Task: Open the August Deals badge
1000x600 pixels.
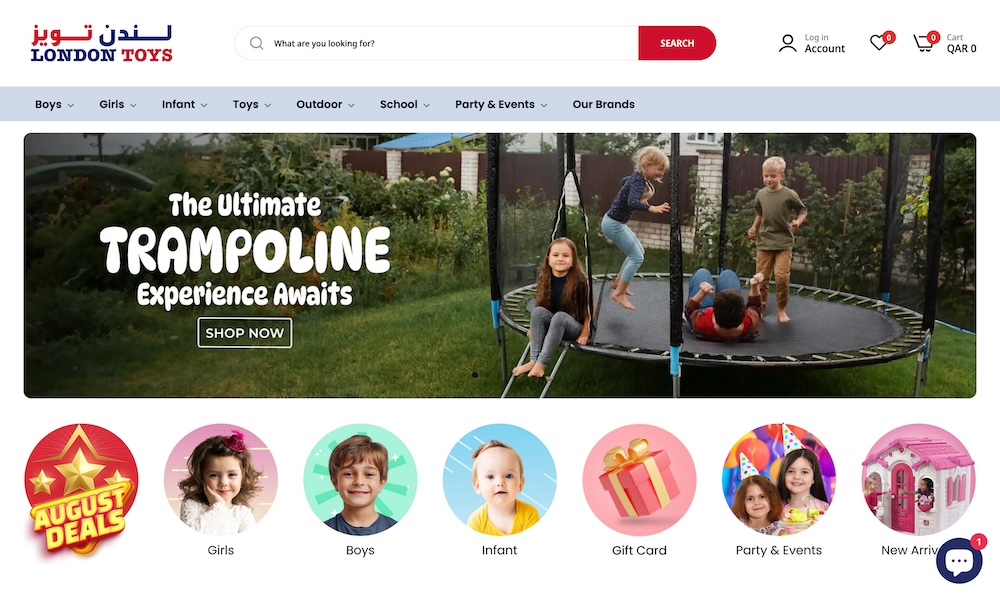Action: [81, 489]
